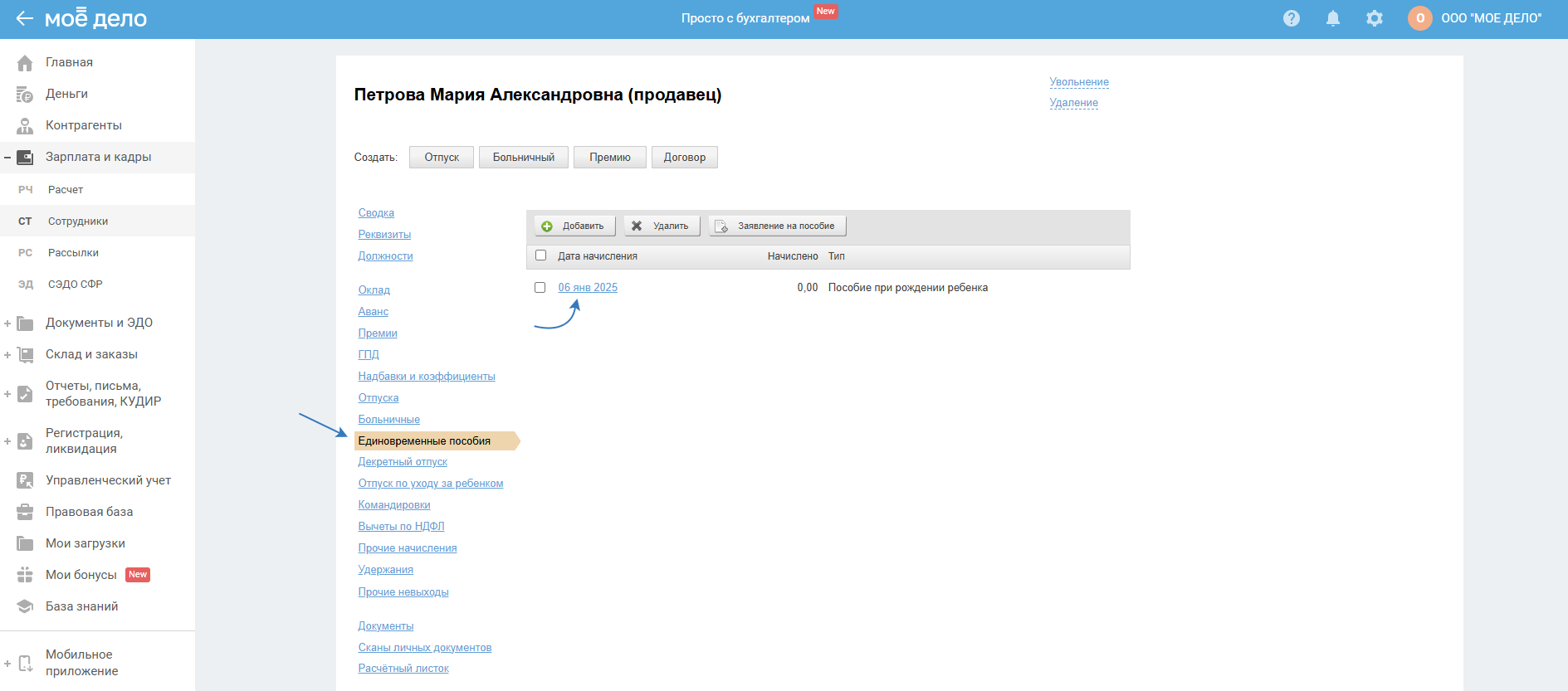1568x691 pixels.
Task: Create a Больничный for the employee
Action: [x=524, y=158]
